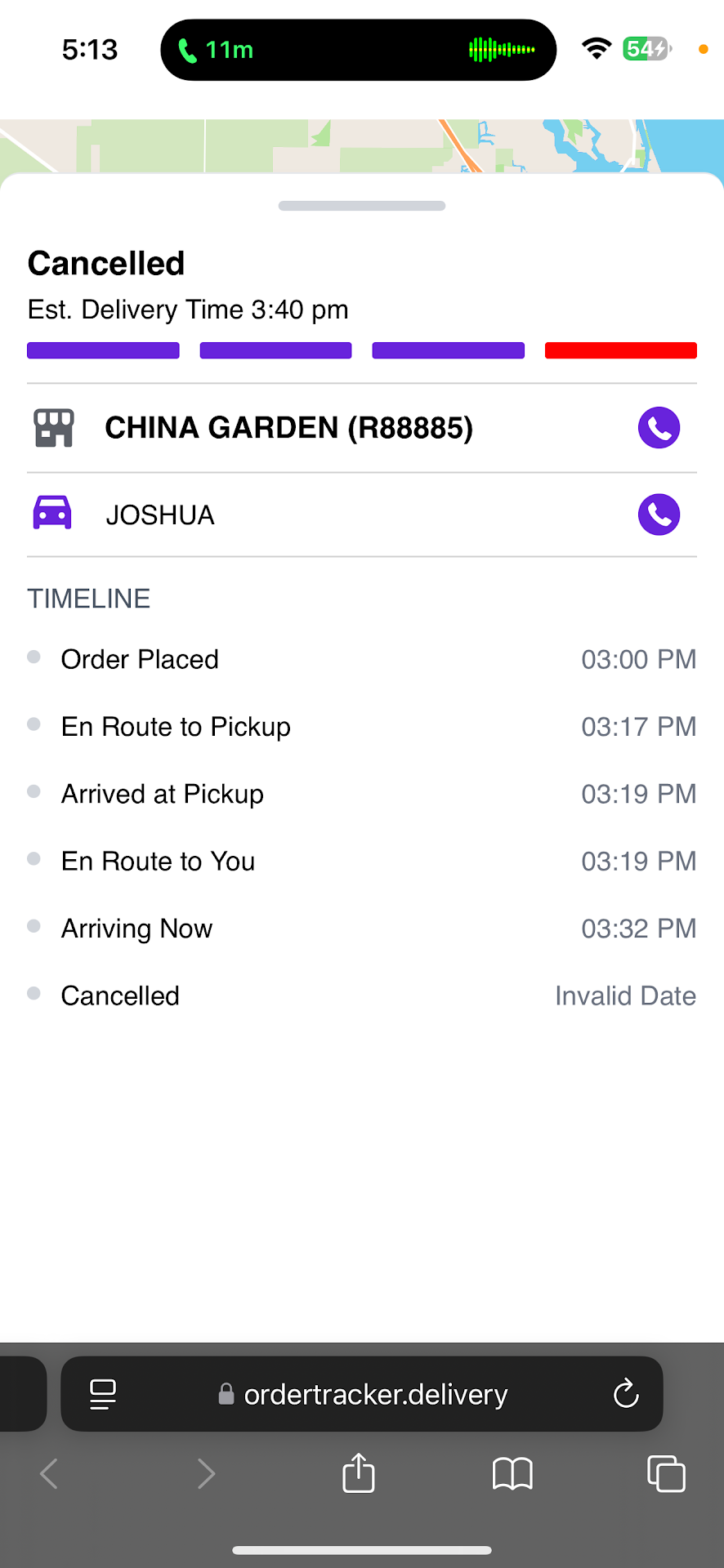
Task: Open the Safari share sheet
Action: (359, 1474)
